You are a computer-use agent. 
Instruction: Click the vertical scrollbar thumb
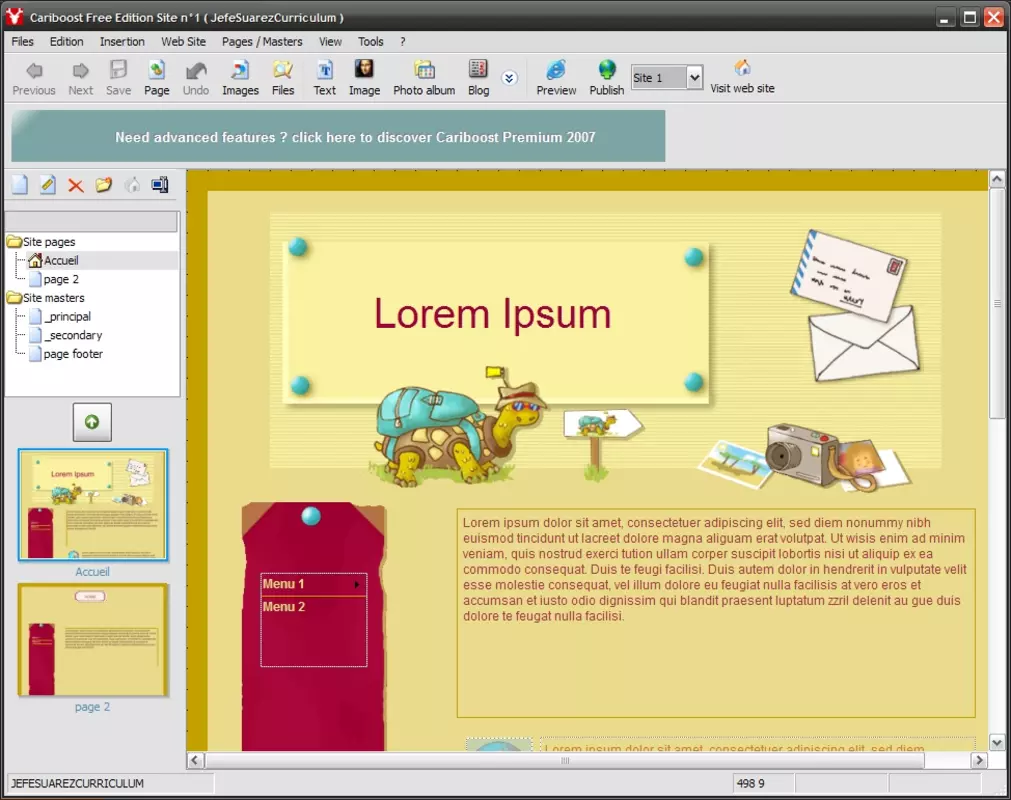[997, 303]
